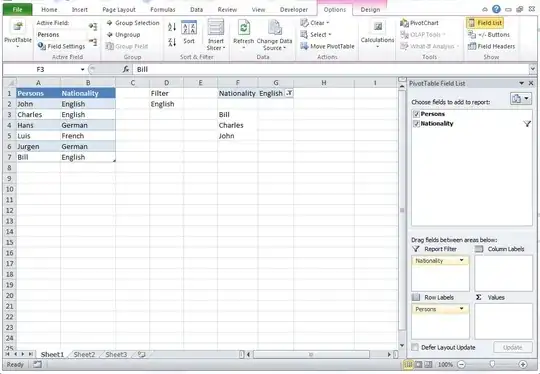Click Ungroup in the ribbon
The width and height of the screenshot is (540, 374).
click(123, 35)
